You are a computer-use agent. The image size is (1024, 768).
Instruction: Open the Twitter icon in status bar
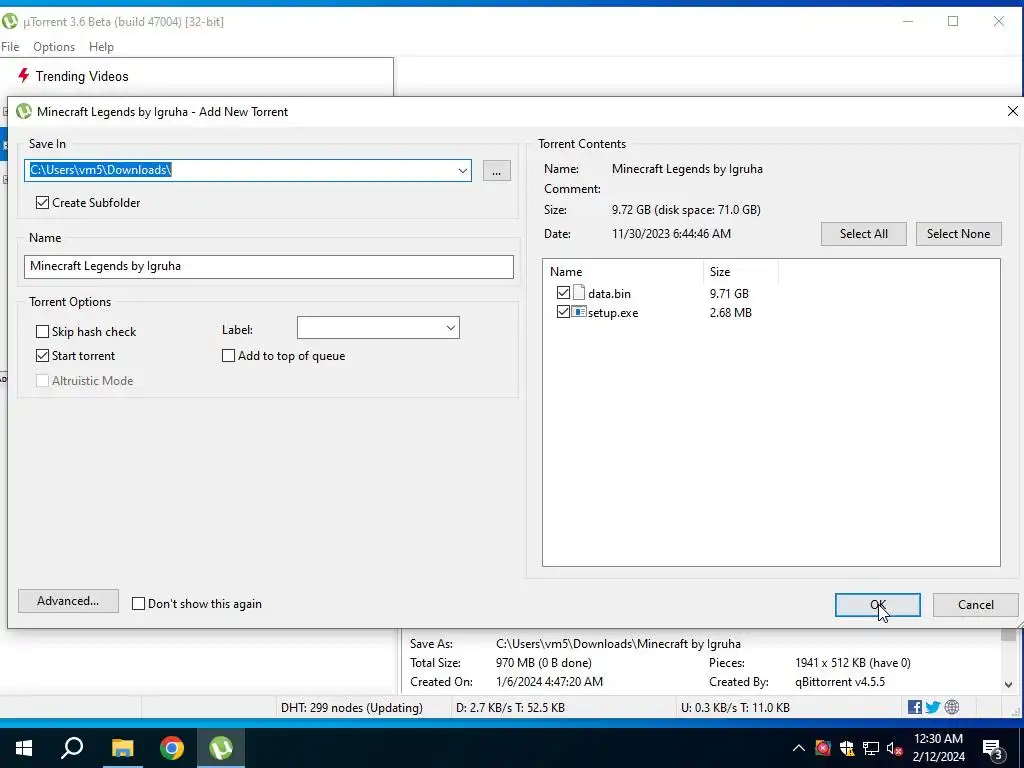933,707
